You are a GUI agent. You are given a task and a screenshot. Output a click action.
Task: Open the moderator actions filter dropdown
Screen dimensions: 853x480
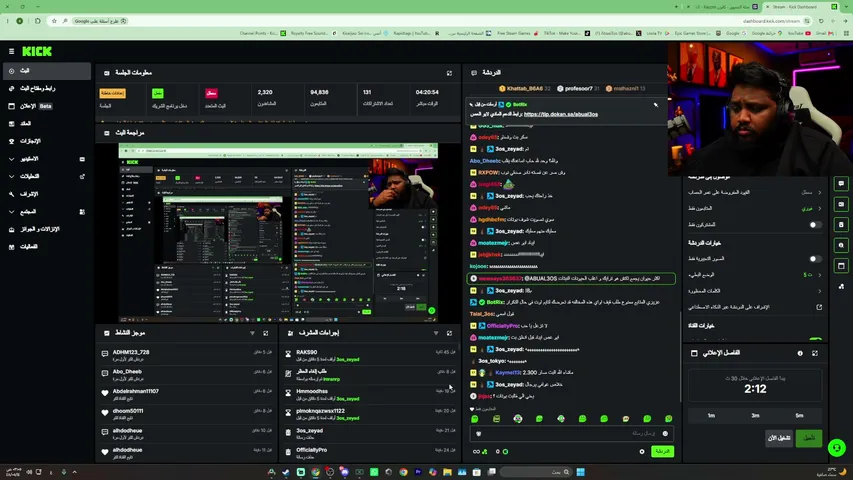[436, 333]
